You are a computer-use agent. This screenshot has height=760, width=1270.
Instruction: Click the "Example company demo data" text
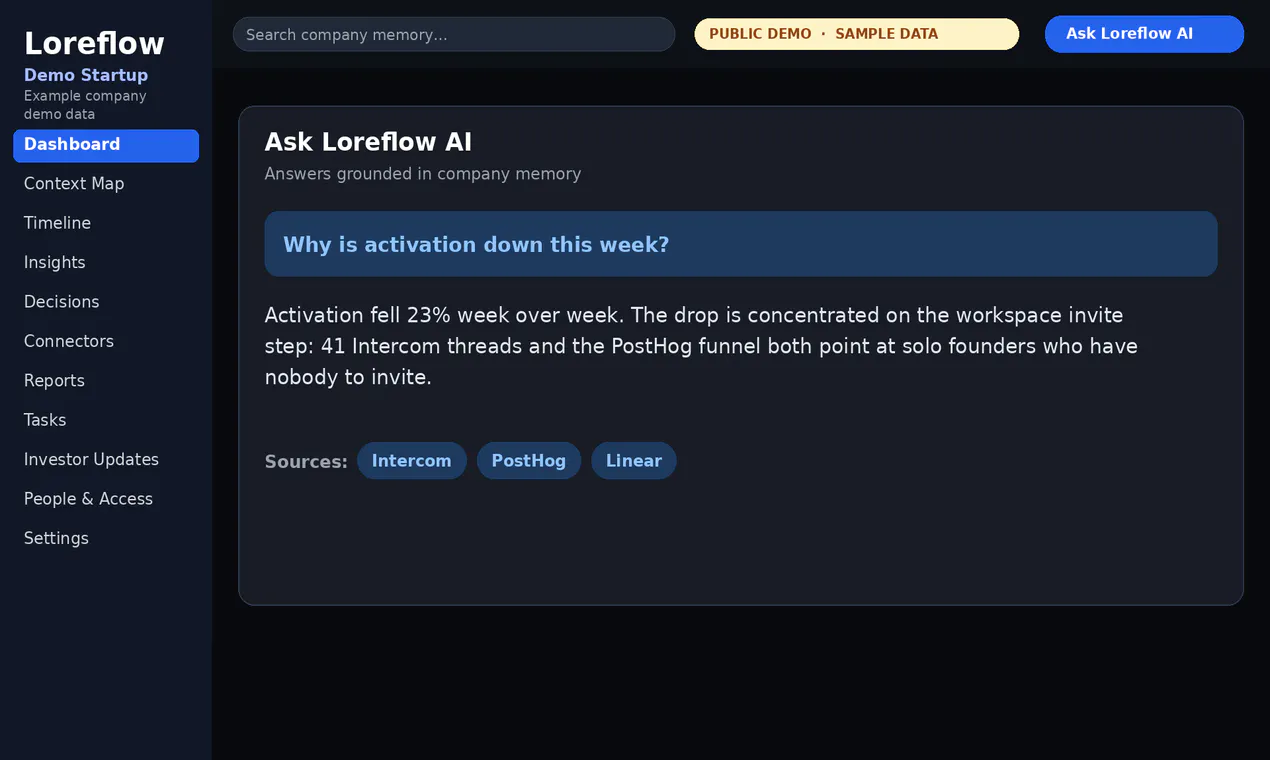point(85,105)
